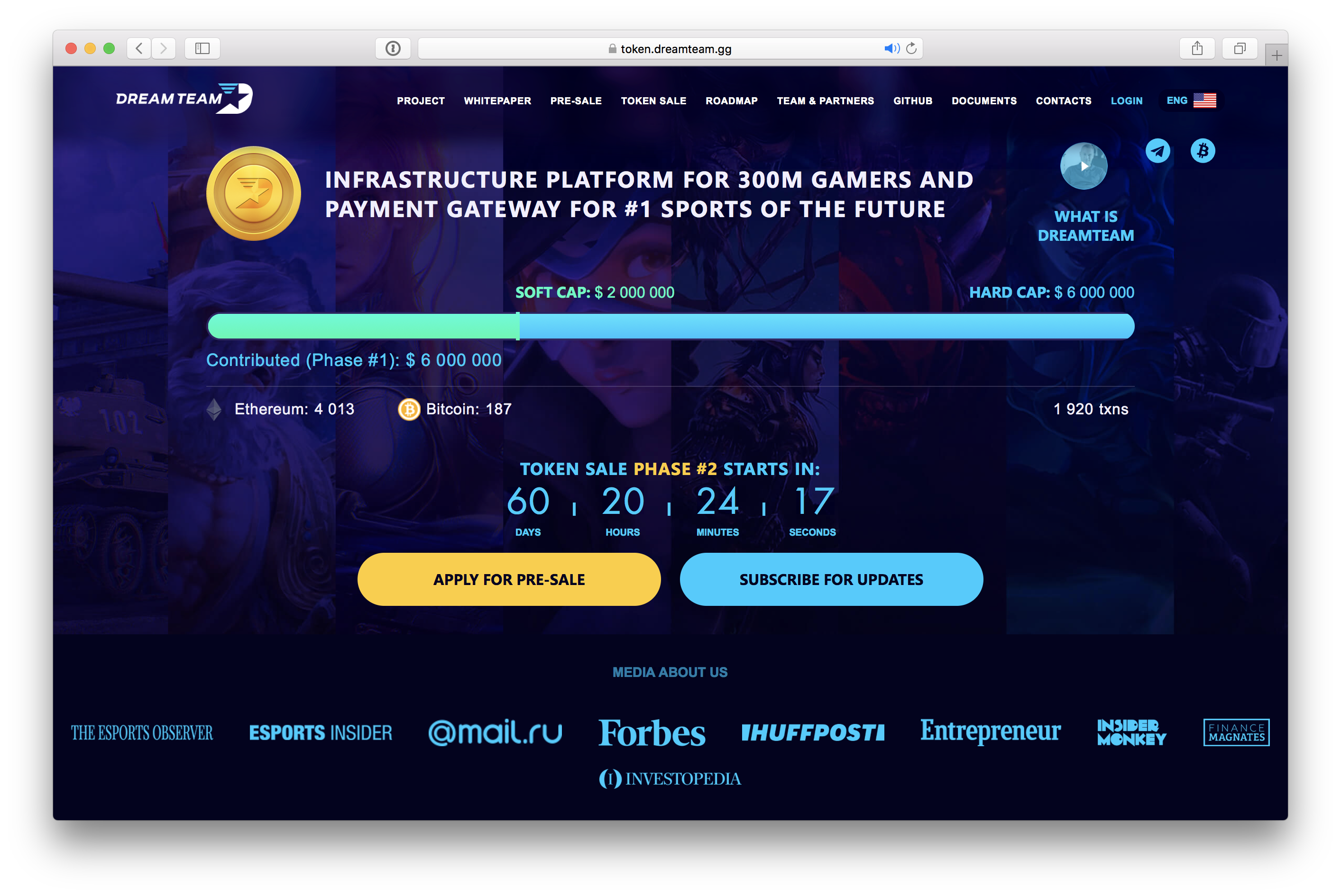This screenshot has height=896, width=1341.
Task: Open the Insider Monkey media logo
Action: pyautogui.click(x=1131, y=732)
